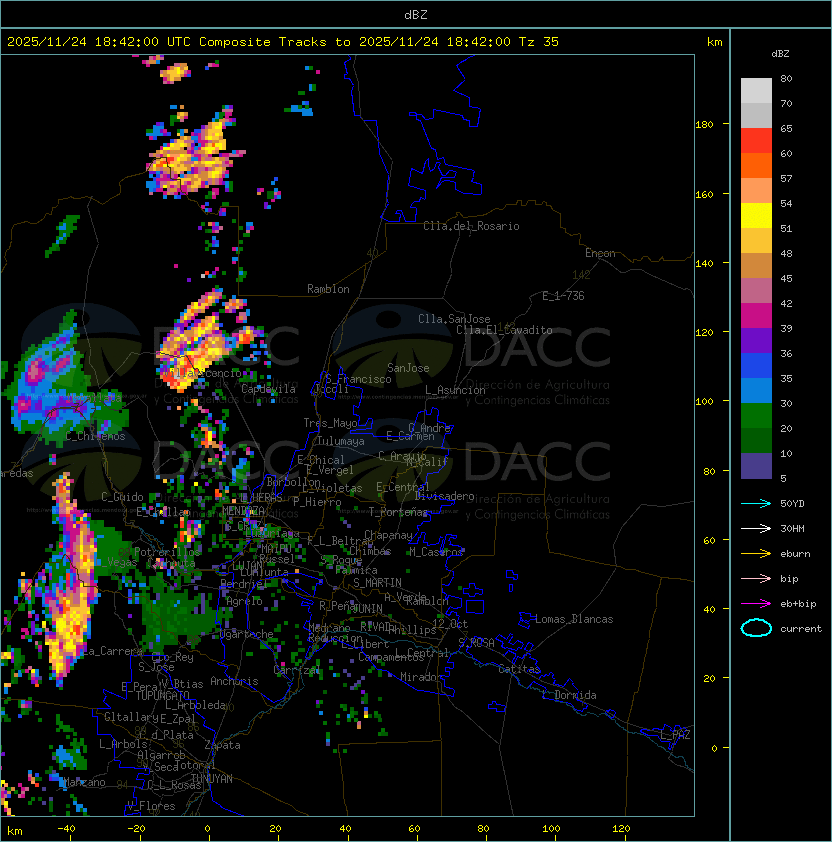Click the 'Phillips' map label

(413, 630)
